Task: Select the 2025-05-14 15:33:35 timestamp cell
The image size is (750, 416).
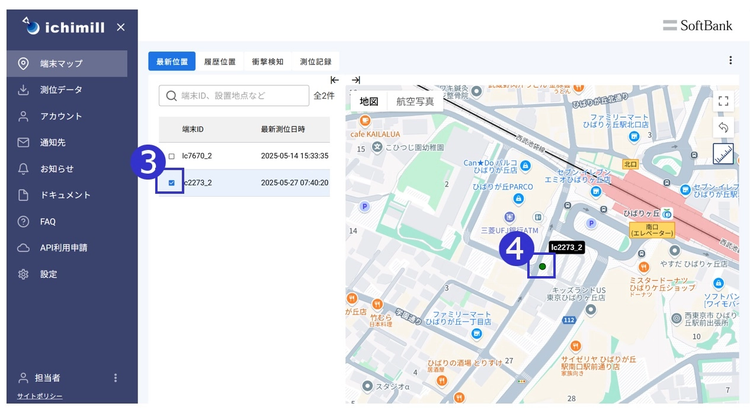Action: pos(294,156)
